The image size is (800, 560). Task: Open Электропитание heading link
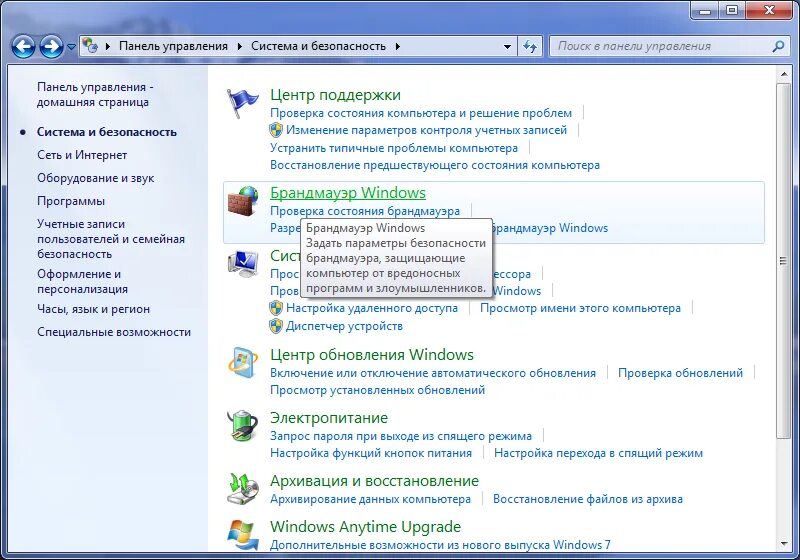point(329,418)
